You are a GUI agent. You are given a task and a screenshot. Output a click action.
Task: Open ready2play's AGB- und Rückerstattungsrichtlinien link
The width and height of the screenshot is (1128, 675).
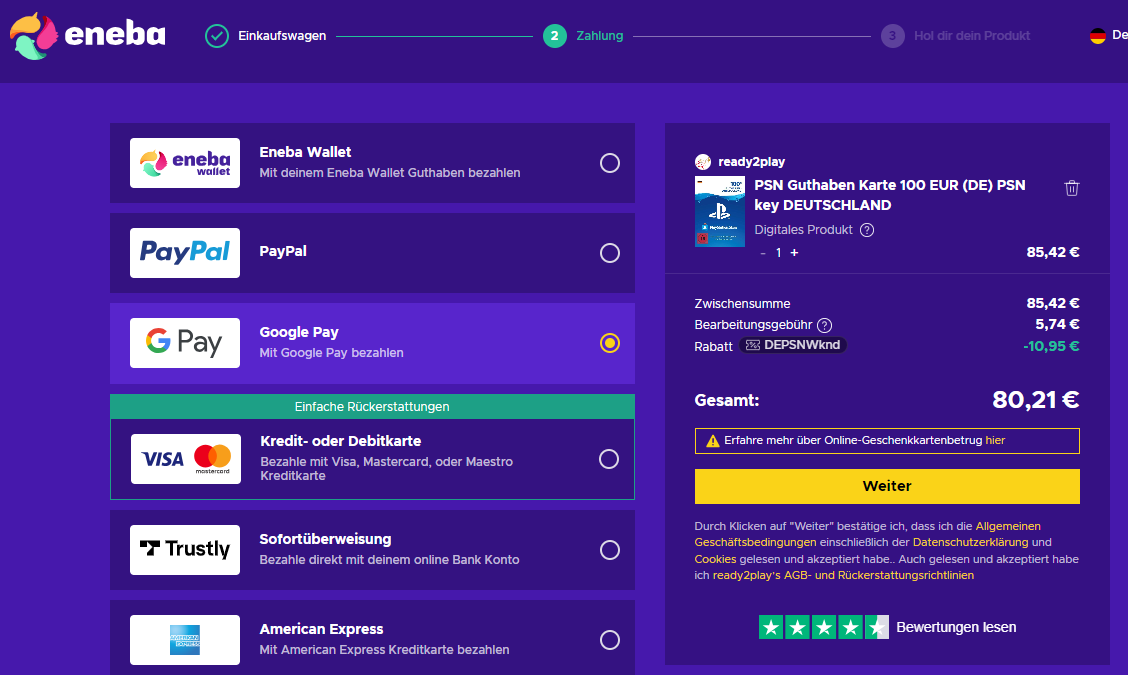pos(843,576)
